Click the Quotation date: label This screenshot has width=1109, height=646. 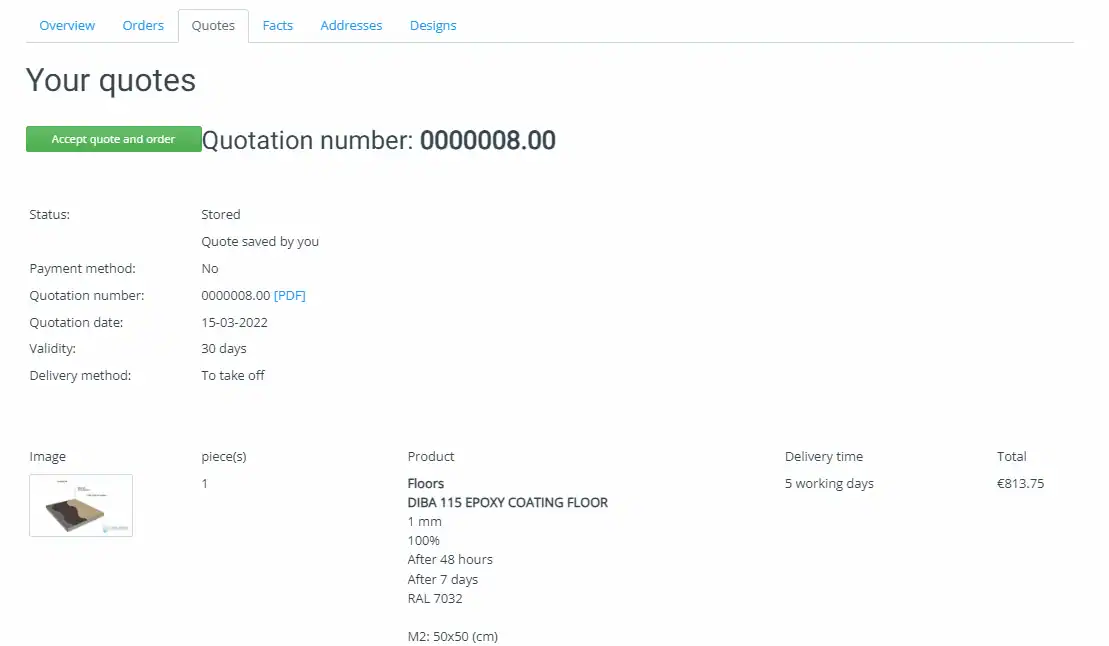pyautogui.click(x=76, y=322)
